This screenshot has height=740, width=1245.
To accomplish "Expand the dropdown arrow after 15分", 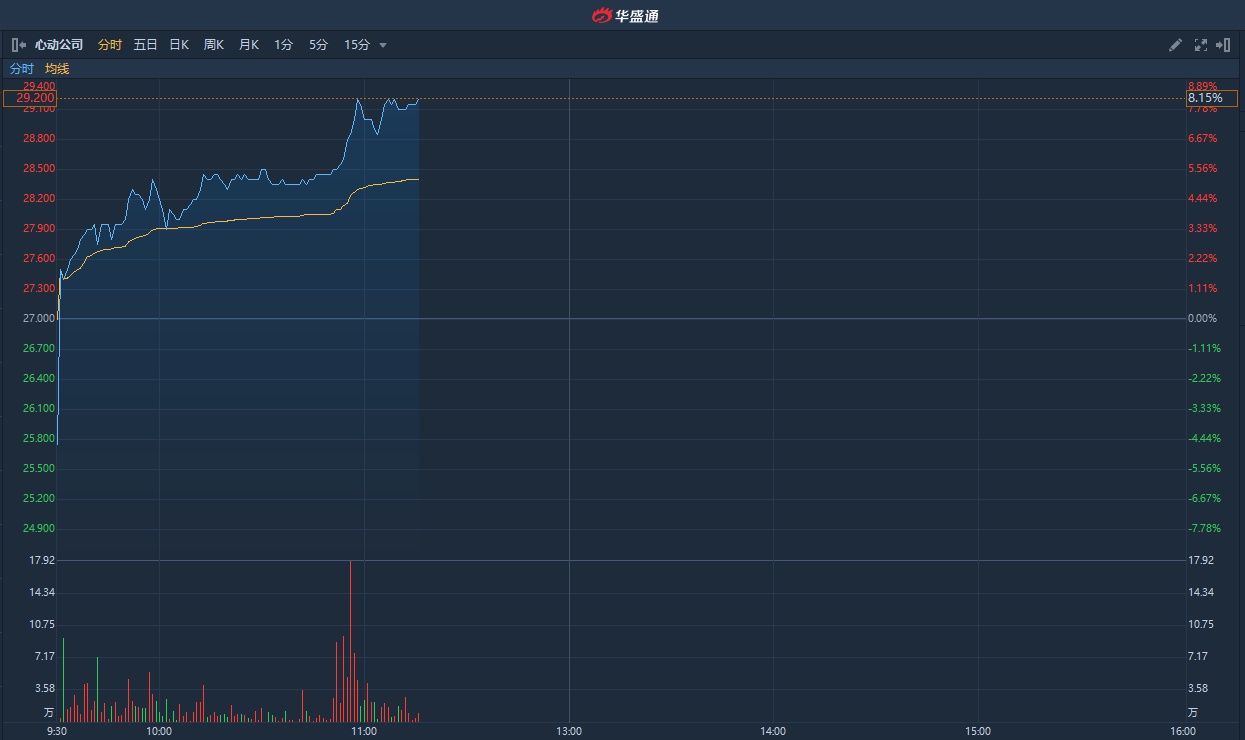I will coord(383,45).
